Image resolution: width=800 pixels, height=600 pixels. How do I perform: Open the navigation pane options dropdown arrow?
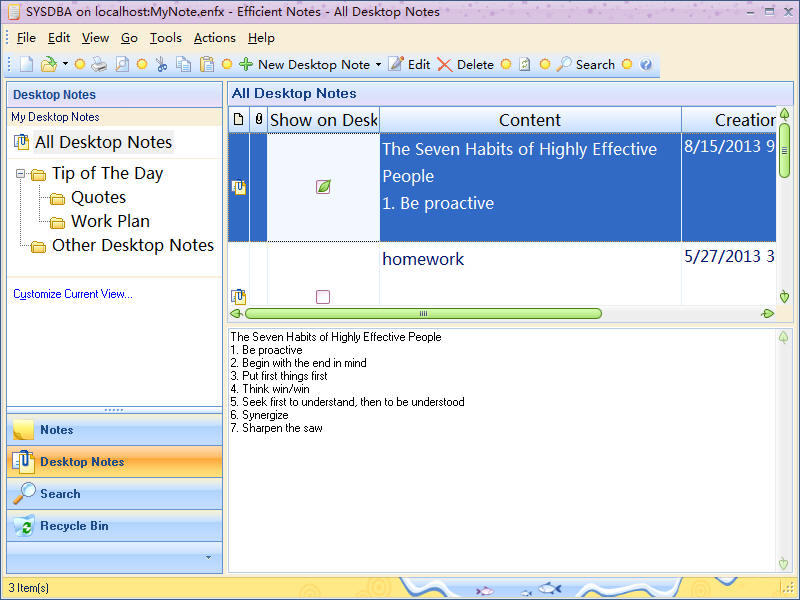pyautogui.click(x=208, y=557)
